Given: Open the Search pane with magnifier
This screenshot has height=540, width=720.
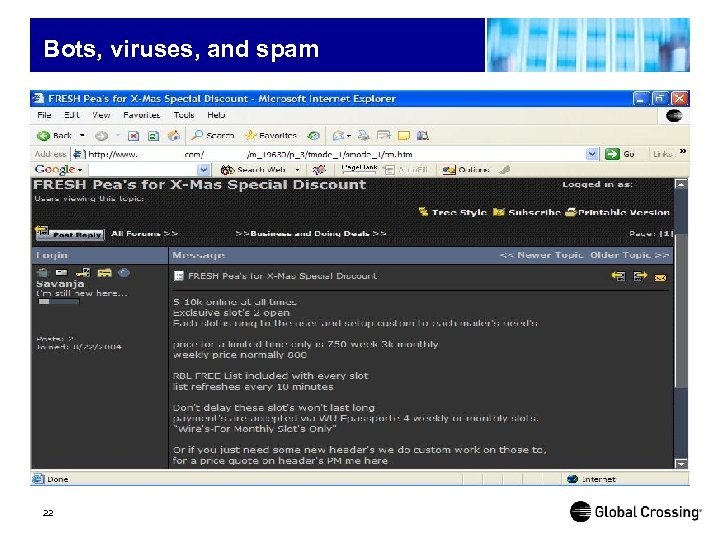Looking at the screenshot, I should [213, 135].
